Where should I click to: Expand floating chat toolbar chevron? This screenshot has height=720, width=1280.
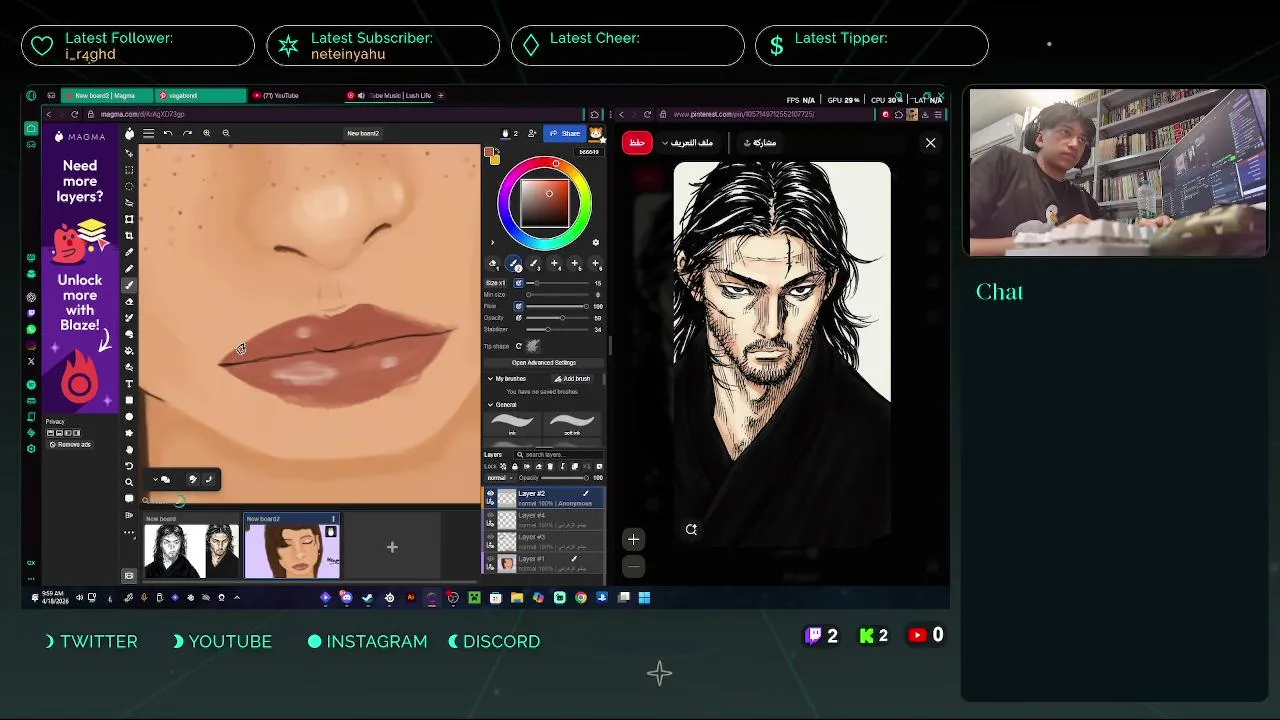155,479
